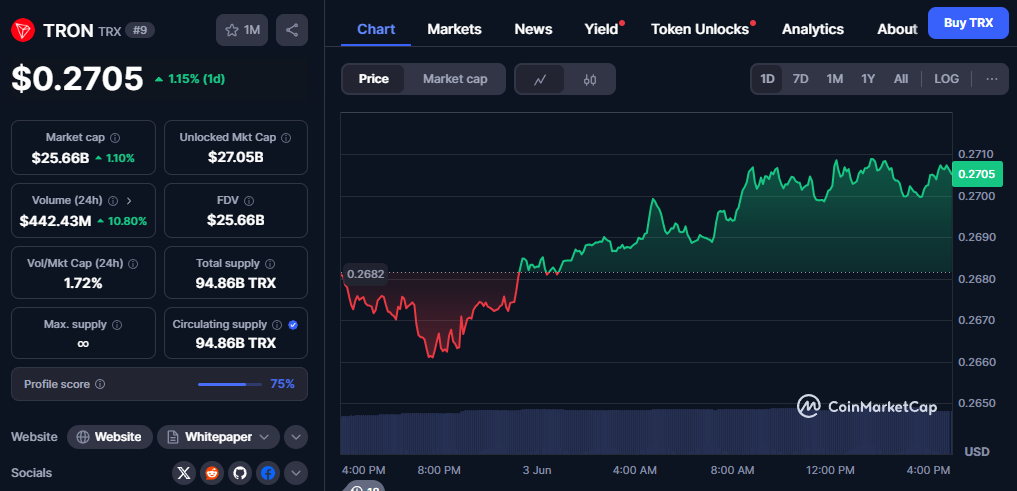This screenshot has width=1017, height=491.
Task: Select the Market cap chart toggle
Action: click(455, 79)
